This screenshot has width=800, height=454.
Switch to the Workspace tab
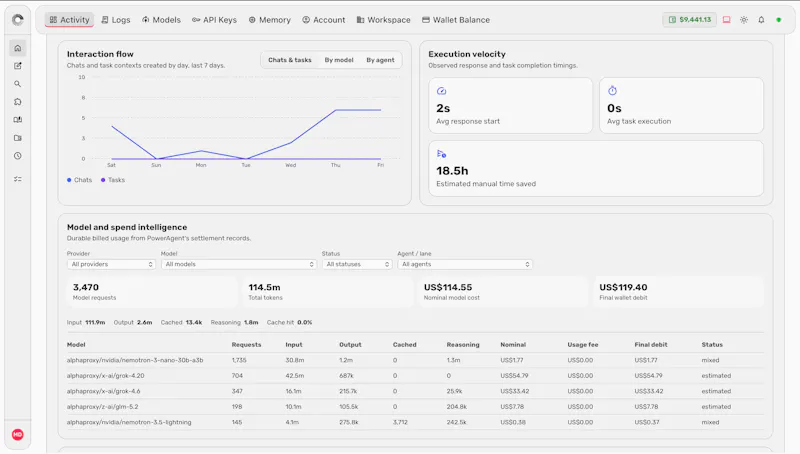tap(383, 20)
